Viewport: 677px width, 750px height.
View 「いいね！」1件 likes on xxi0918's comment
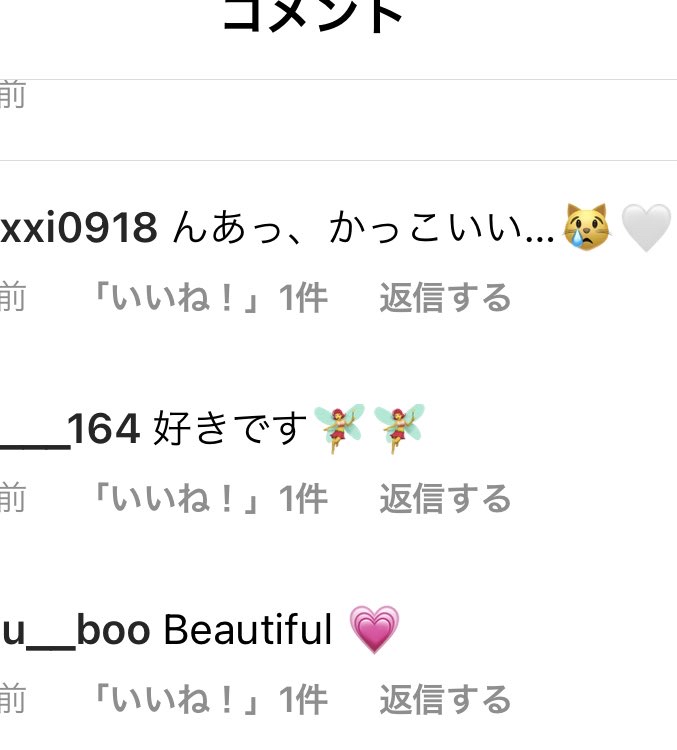click(210, 298)
